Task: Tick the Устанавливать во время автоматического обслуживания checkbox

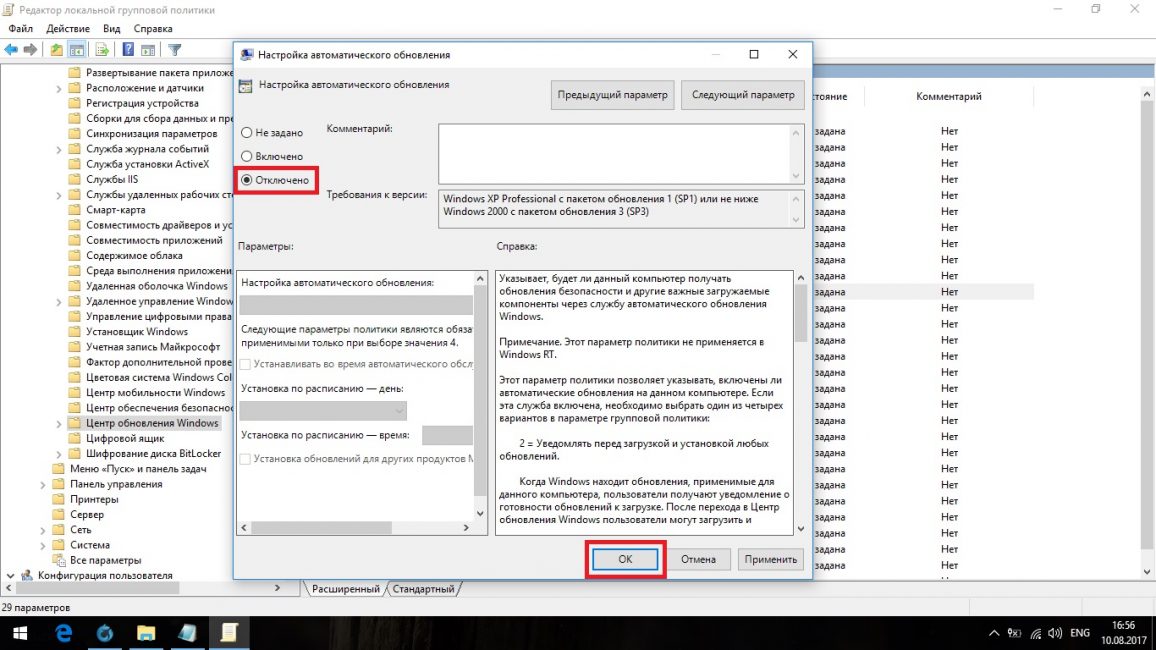Action: tap(246, 364)
